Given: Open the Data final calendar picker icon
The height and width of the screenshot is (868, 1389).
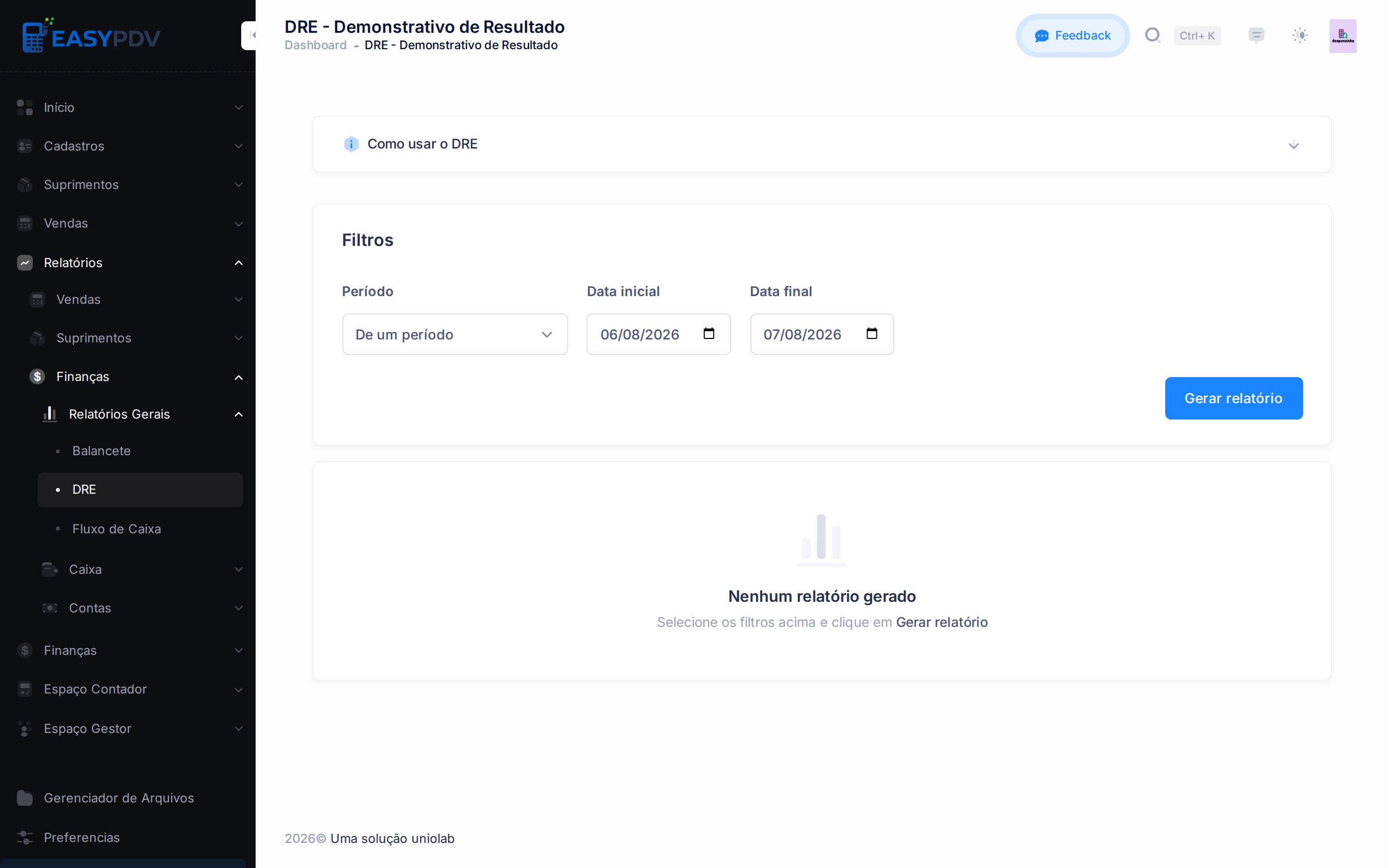Looking at the screenshot, I should click(872, 334).
